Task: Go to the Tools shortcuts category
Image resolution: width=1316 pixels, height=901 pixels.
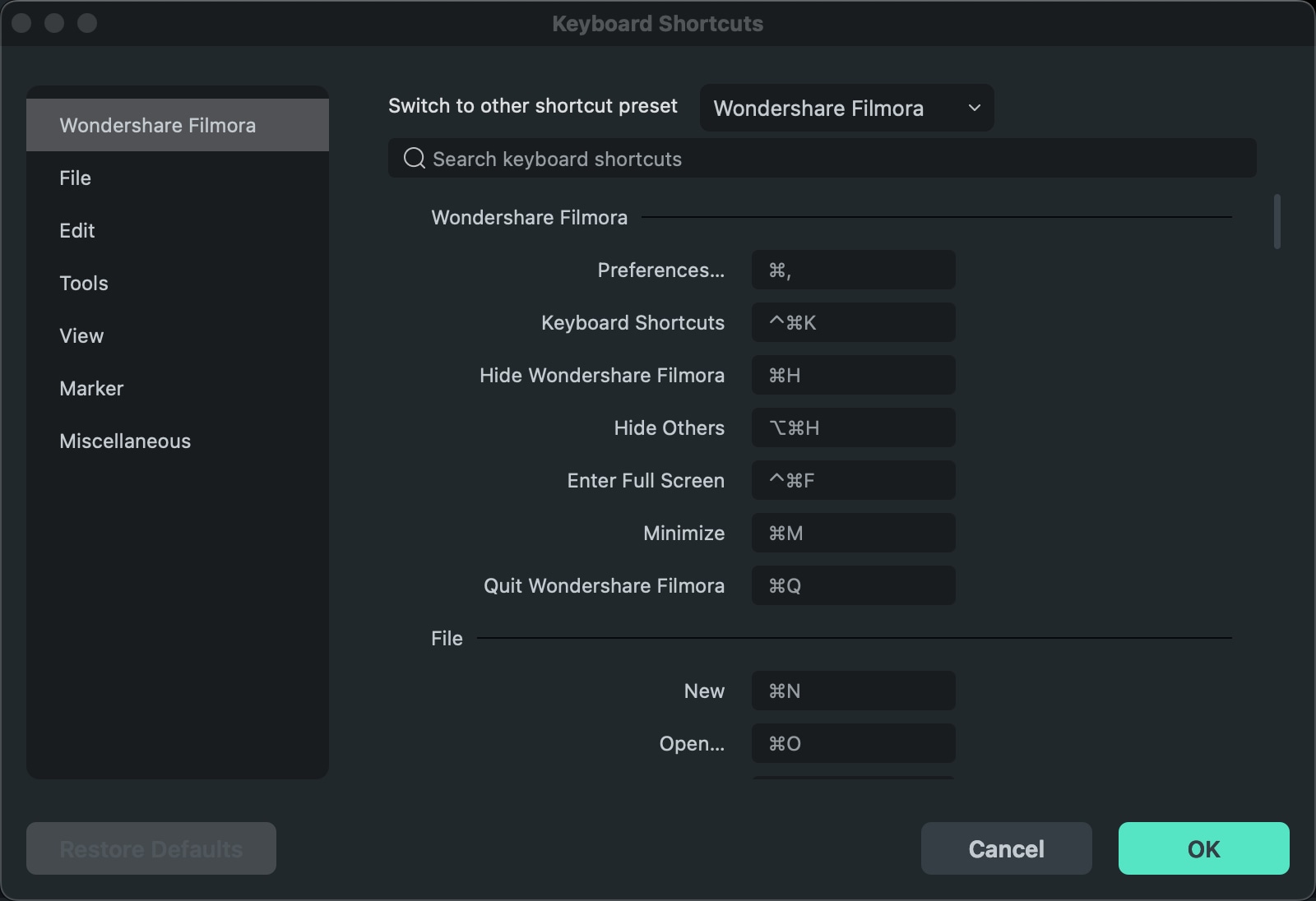Action: pyautogui.click(x=84, y=283)
